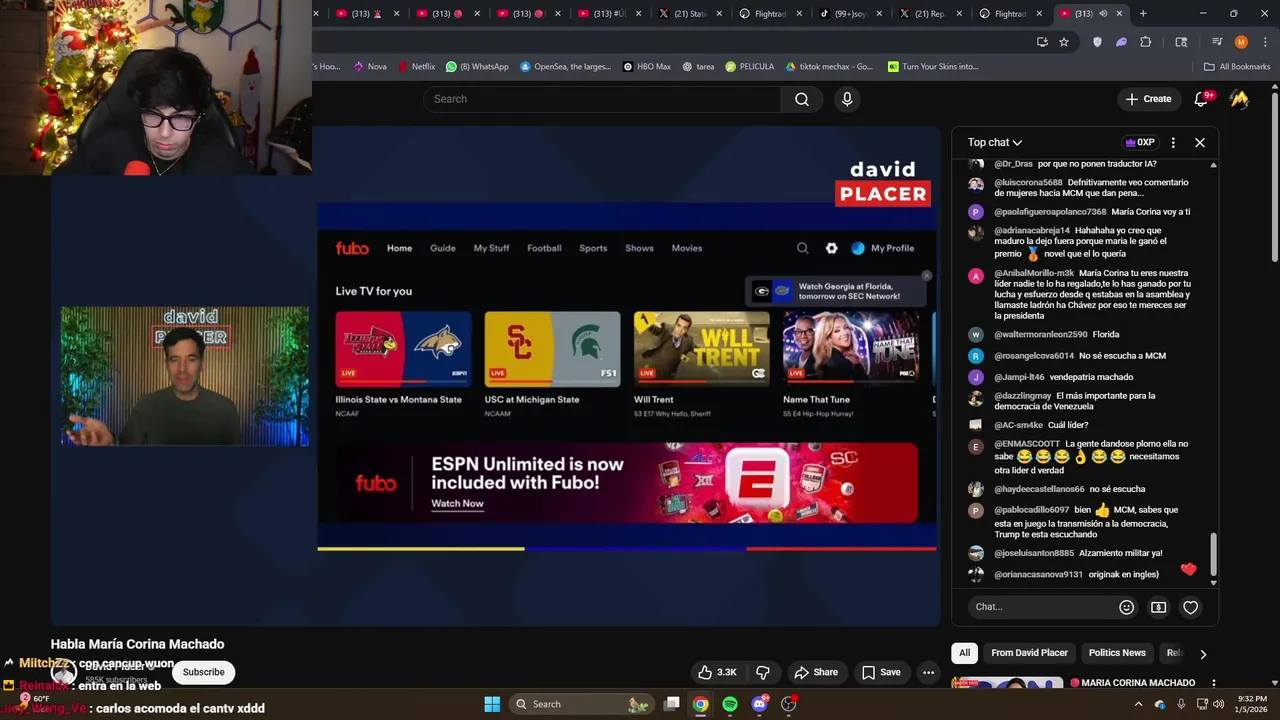The width and height of the screenshot is (1280, 720).
Task: Open the Turn Your Skins into bookmark
Action: click(931, 67)
